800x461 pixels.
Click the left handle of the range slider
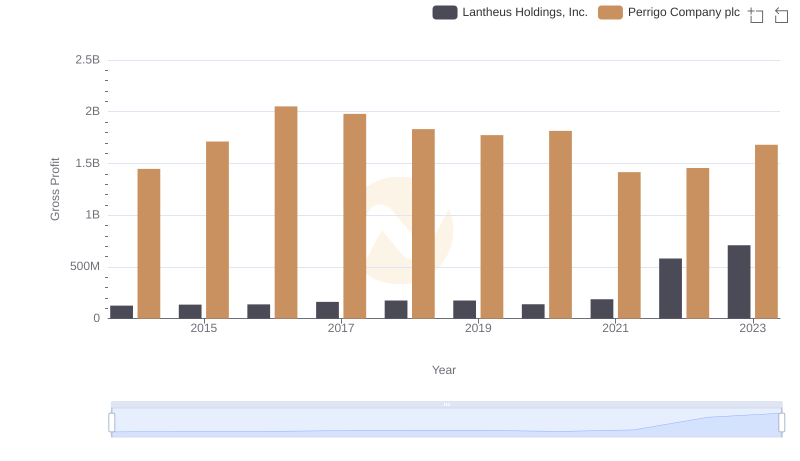click(112, 422)
